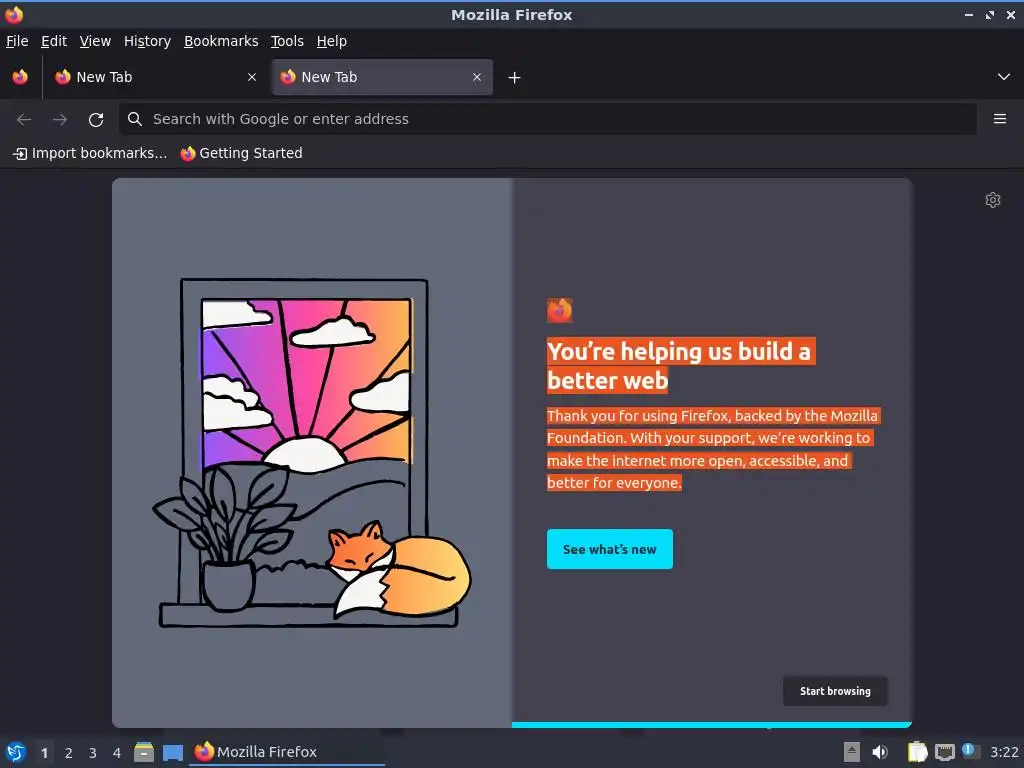Viewport: 1024px width, 768px height.
Task: Click the Start browsing button
Action: [x=835, y=691]
